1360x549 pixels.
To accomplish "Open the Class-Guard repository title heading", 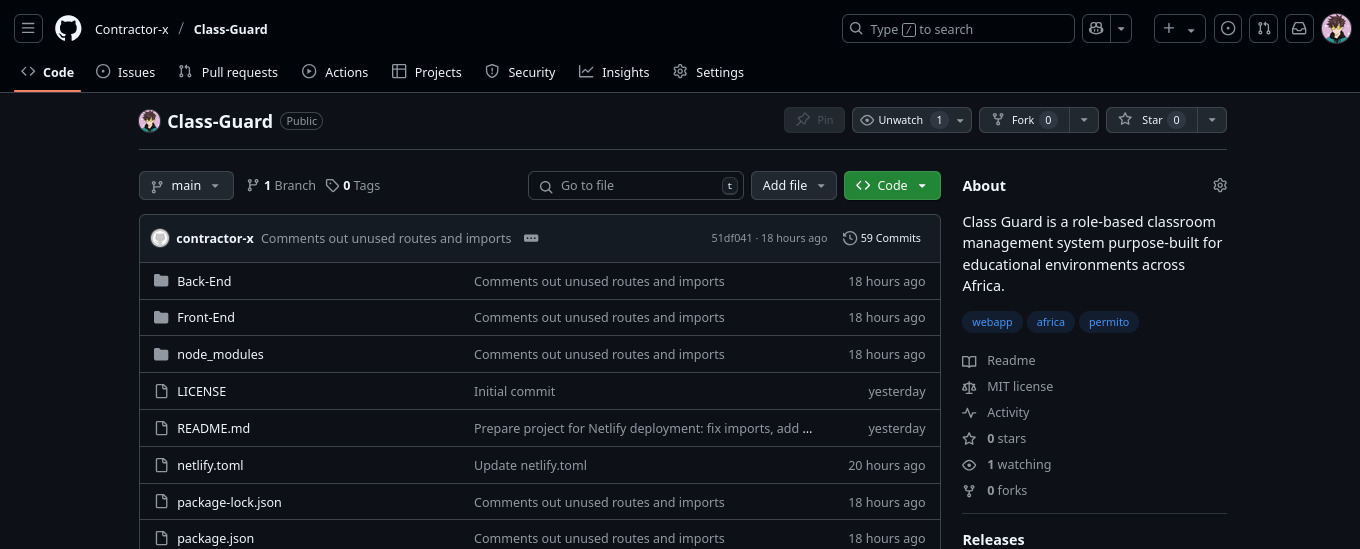I will click(220, 121).
